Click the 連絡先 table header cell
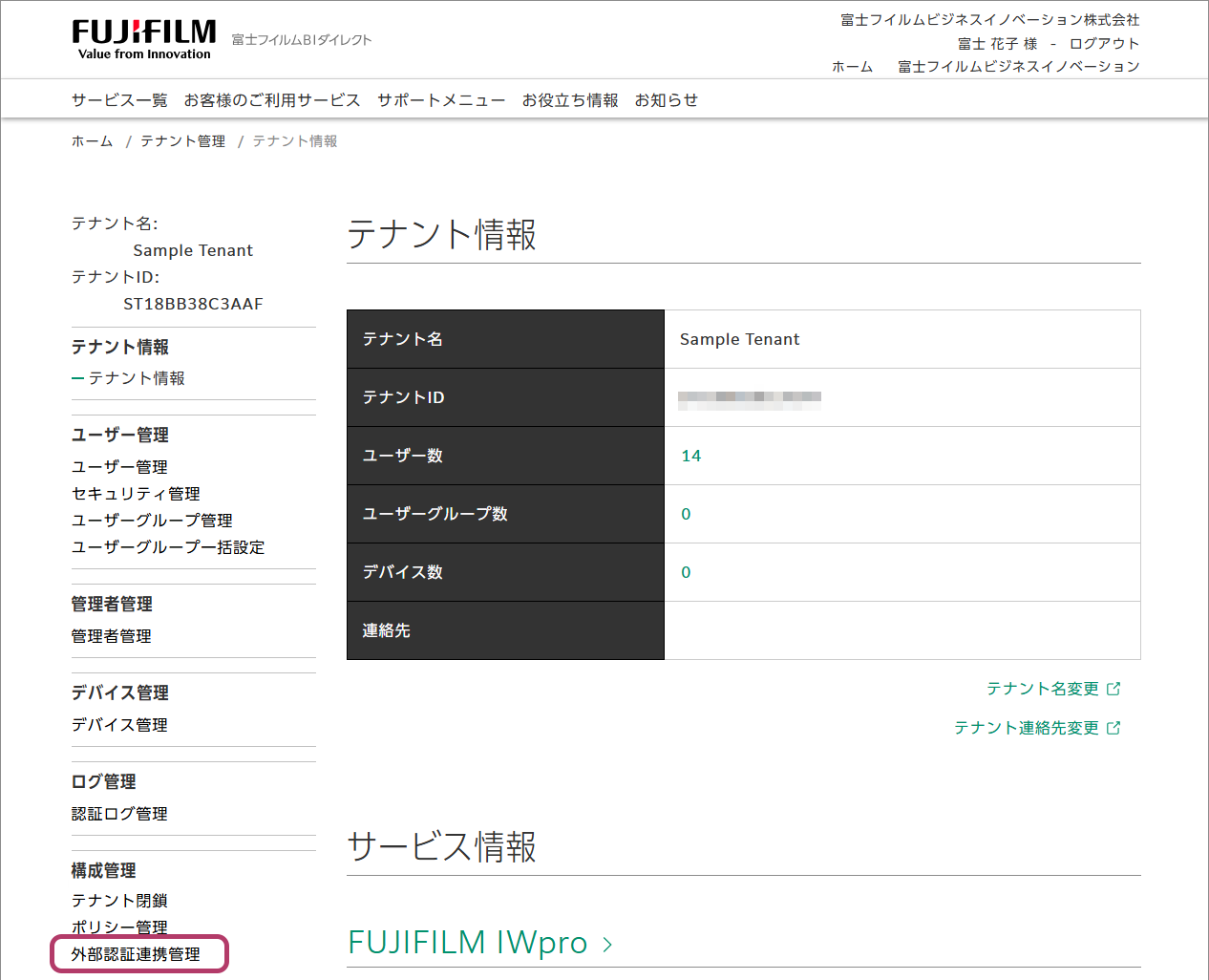 coord(505,630)
